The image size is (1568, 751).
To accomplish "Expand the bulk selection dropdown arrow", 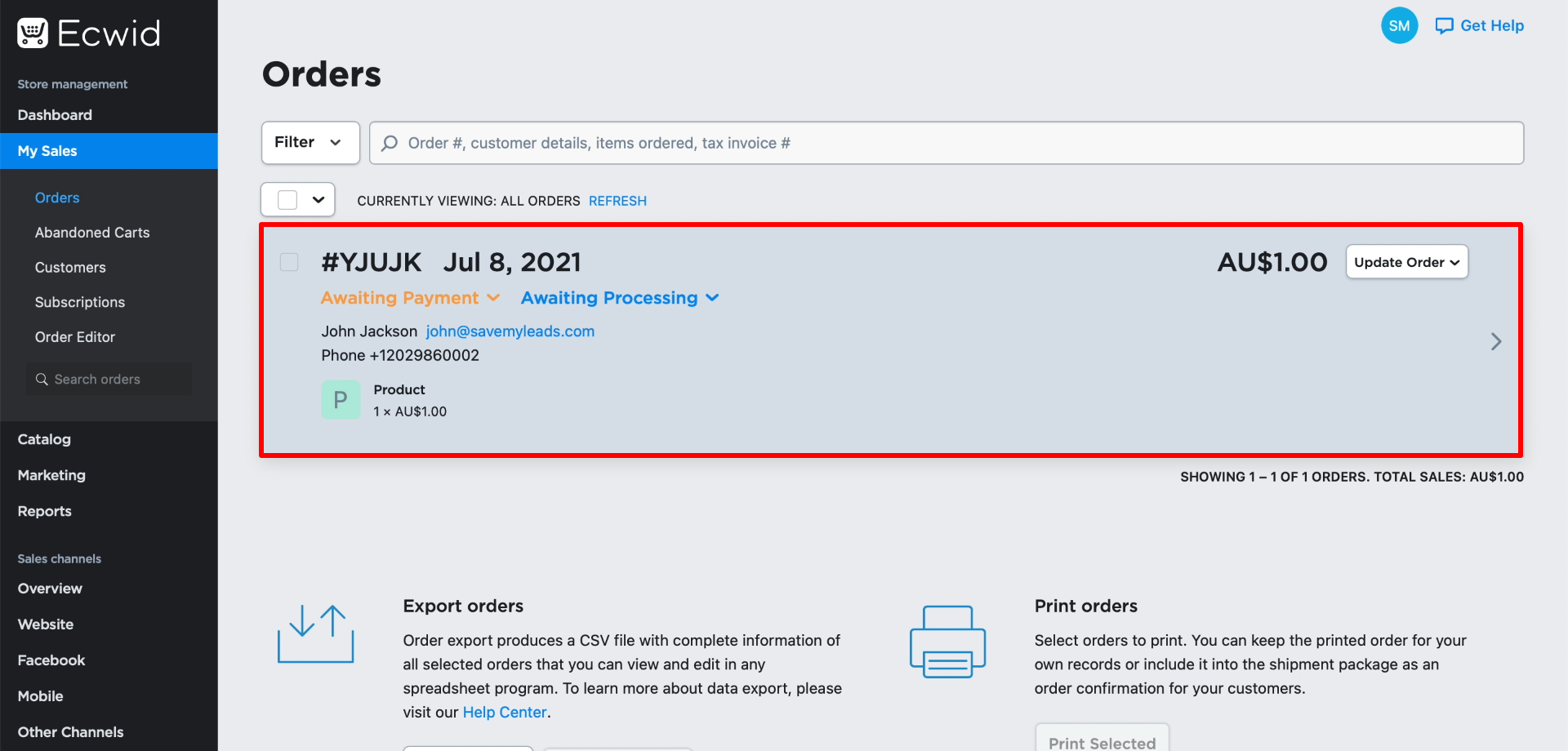I will click(x=318, y=200).
